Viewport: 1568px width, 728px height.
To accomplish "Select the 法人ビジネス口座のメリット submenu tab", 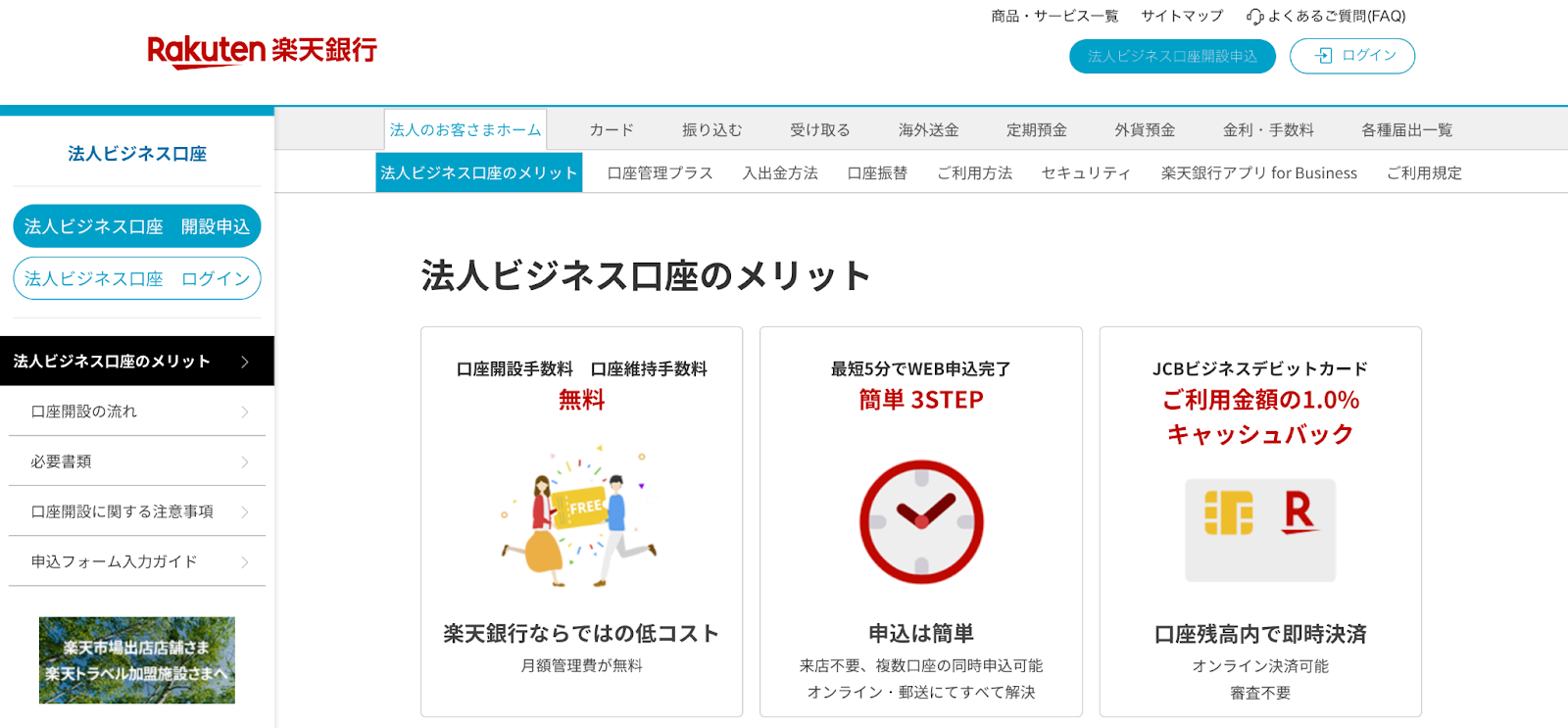I will pyautogui.click(x=479, y=172).
